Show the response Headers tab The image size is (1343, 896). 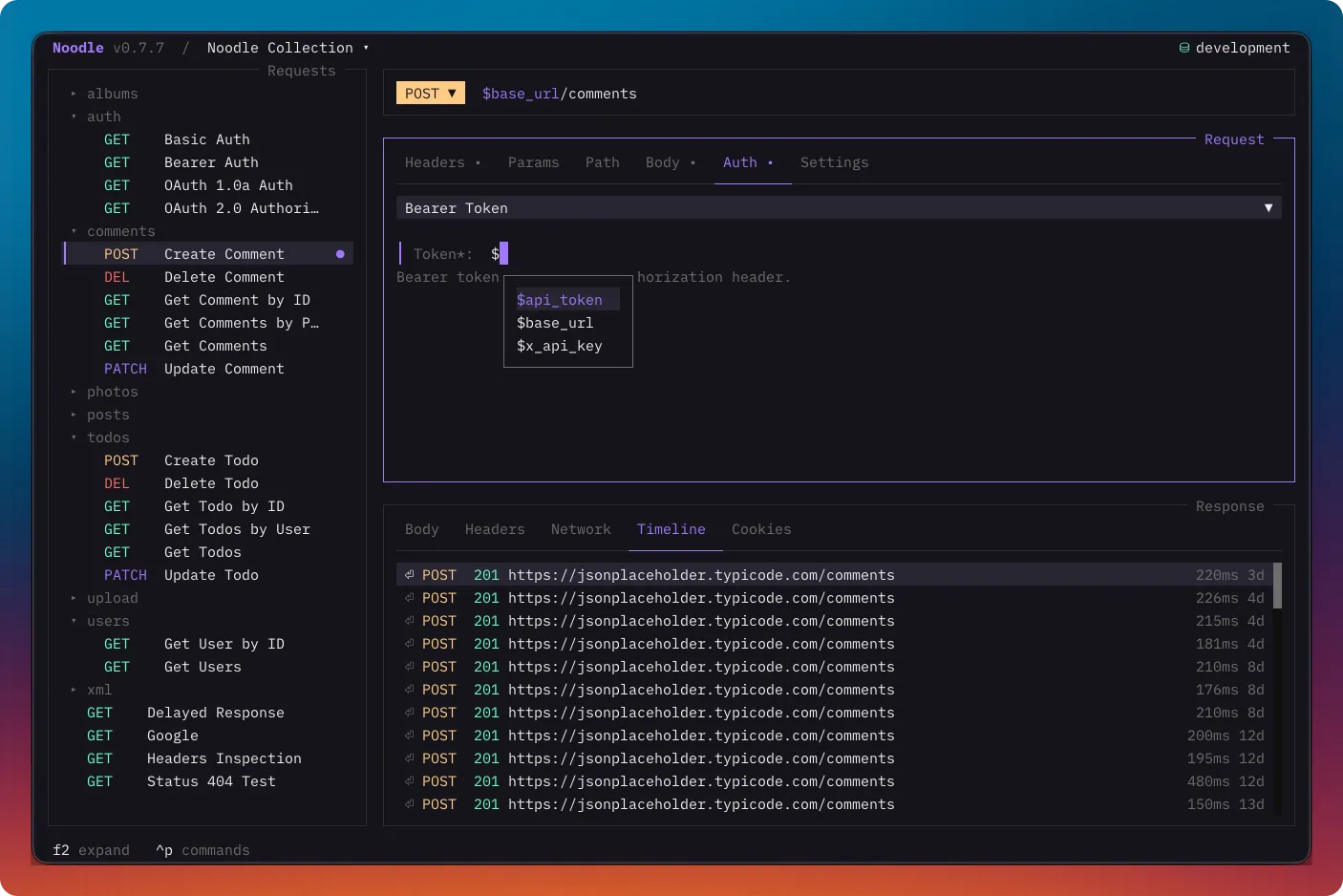click(x=495, y=529)
